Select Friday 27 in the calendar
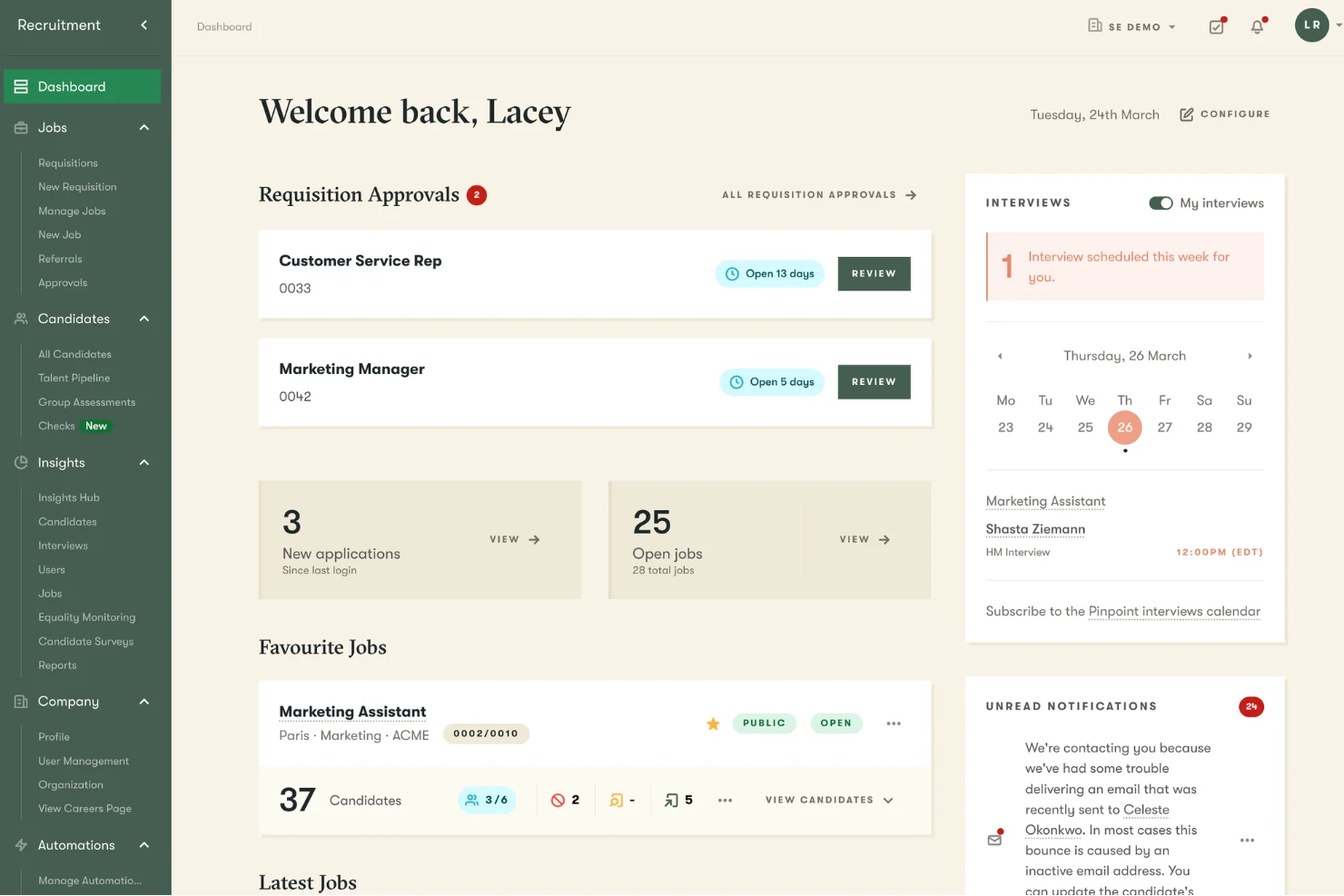The width and height of the screenshot is (1344, 896). (x=1165, y=428)
